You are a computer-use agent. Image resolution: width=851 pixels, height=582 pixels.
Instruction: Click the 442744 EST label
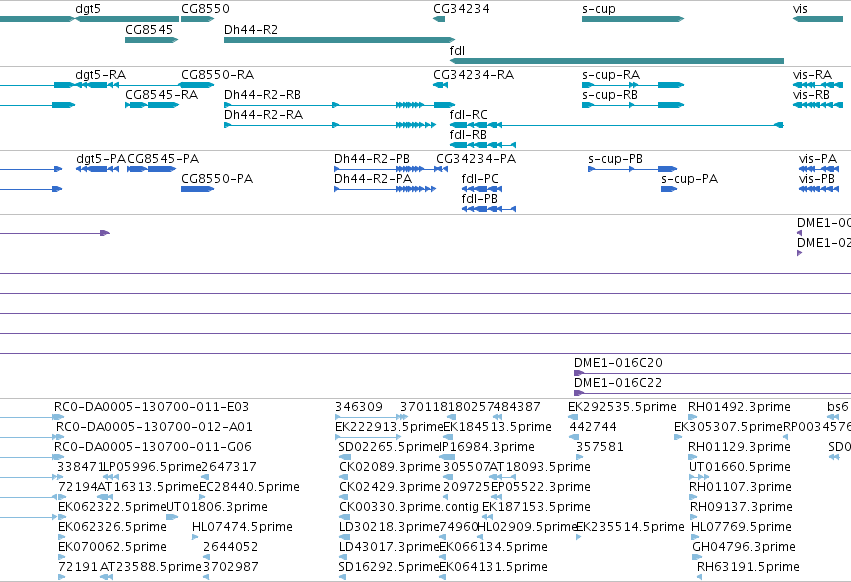pos(593,427)
